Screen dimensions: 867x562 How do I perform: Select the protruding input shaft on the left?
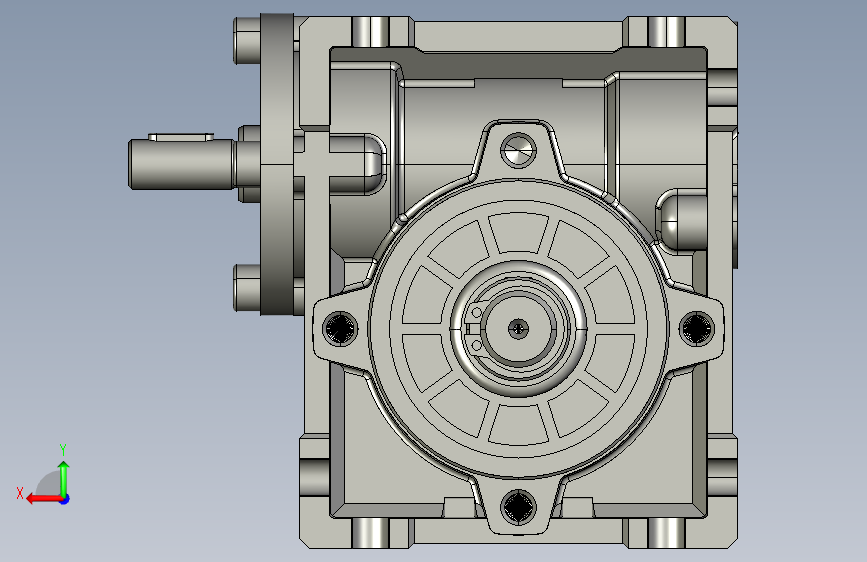pyautogui.click(x=181, y=164)
